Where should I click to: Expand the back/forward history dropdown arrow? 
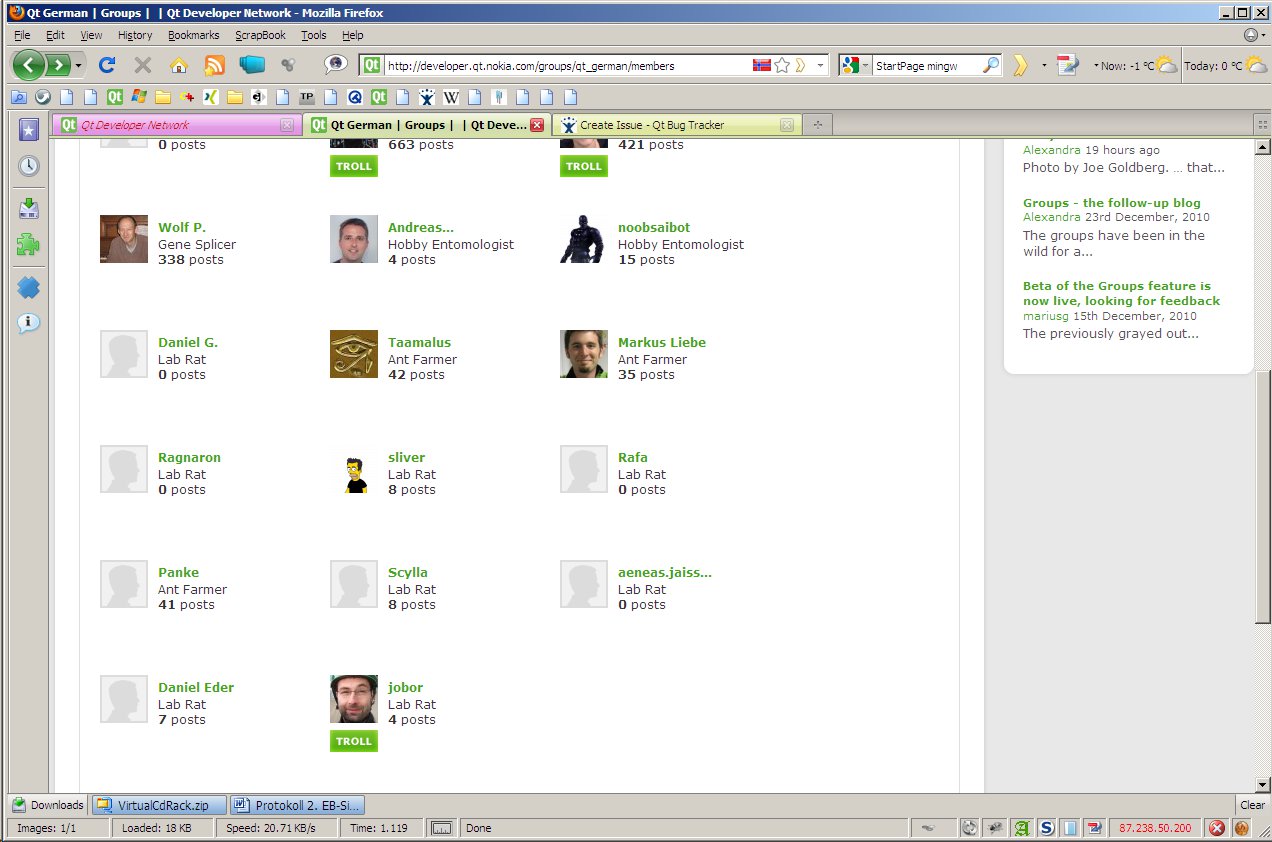(79, 66)
